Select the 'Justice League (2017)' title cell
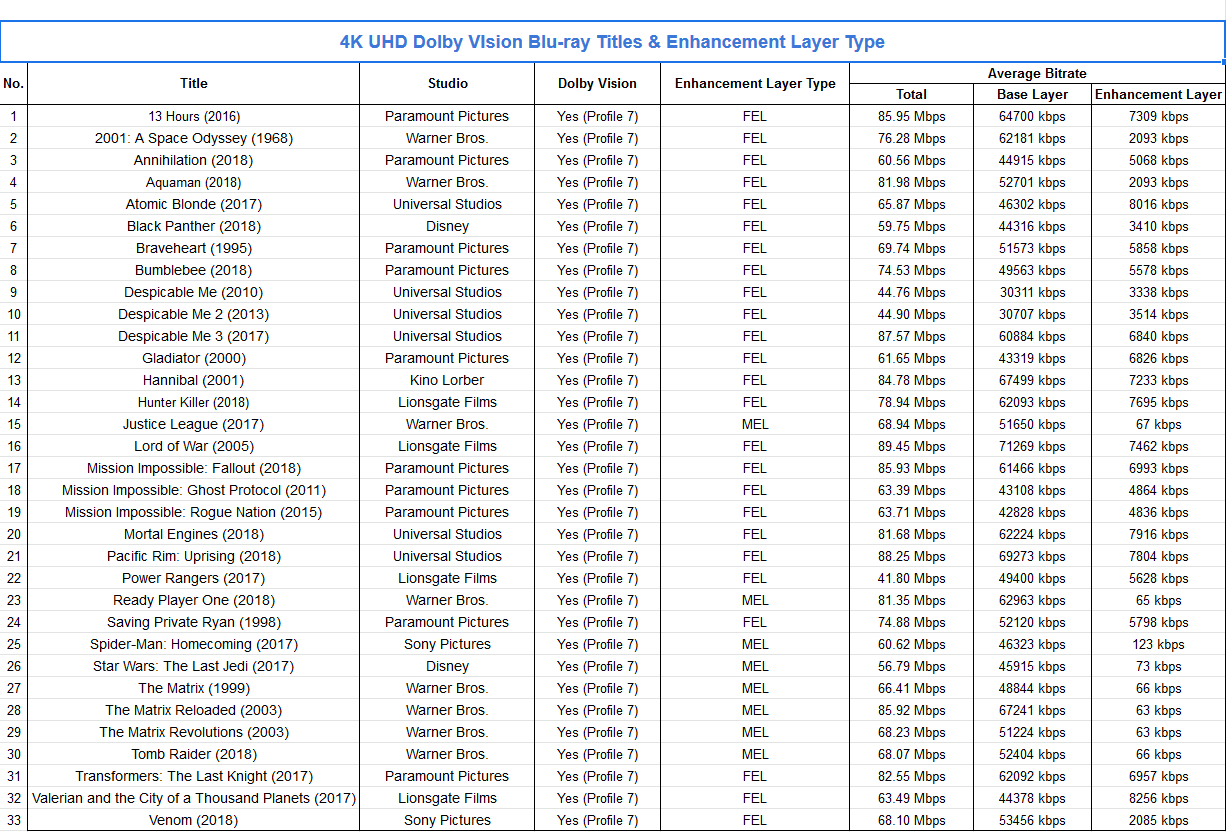 click(194, 425)
